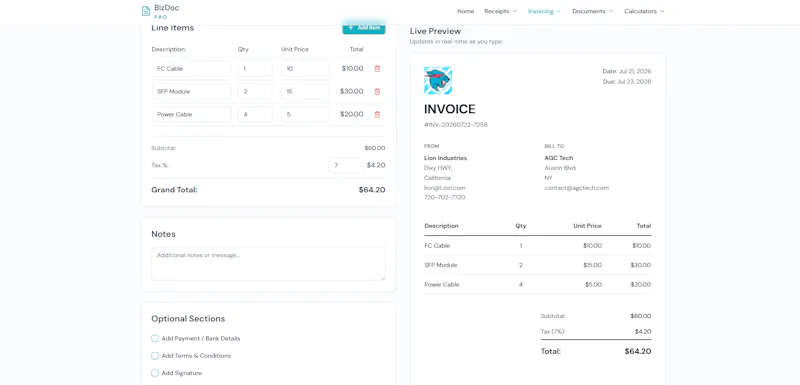Image resolution: width=800 pixels, height=385 pixels.
Task: Click the Date: Jul 21, 2026 text
Action: [627, 71]
